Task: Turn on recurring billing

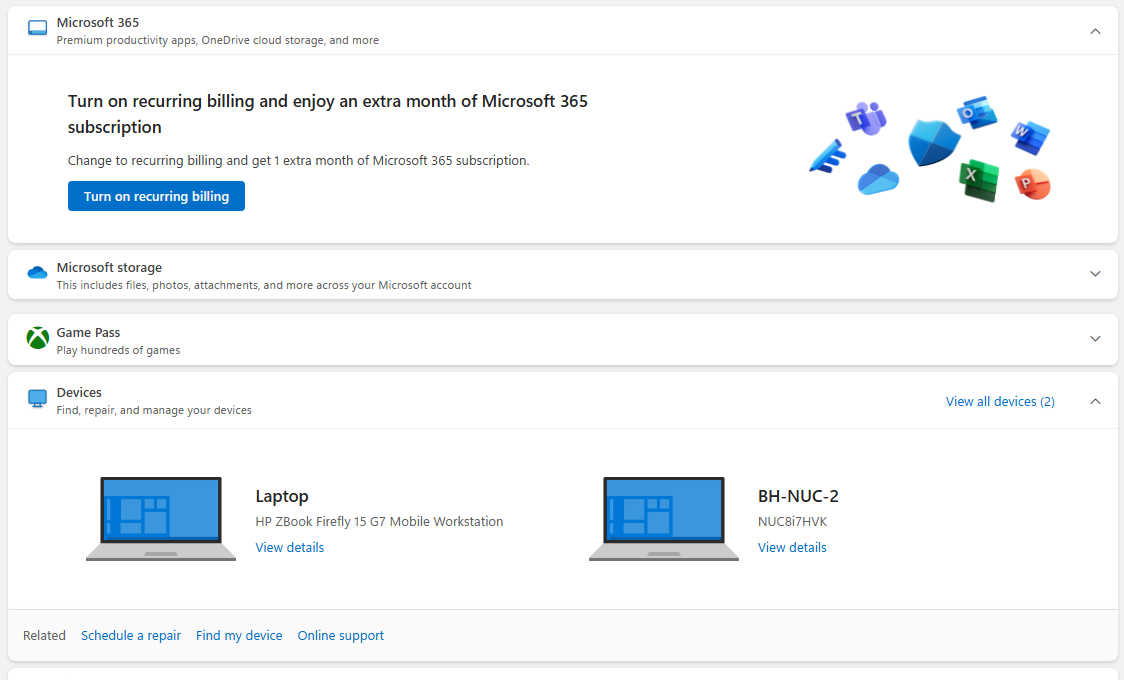Action: point(156,196)
